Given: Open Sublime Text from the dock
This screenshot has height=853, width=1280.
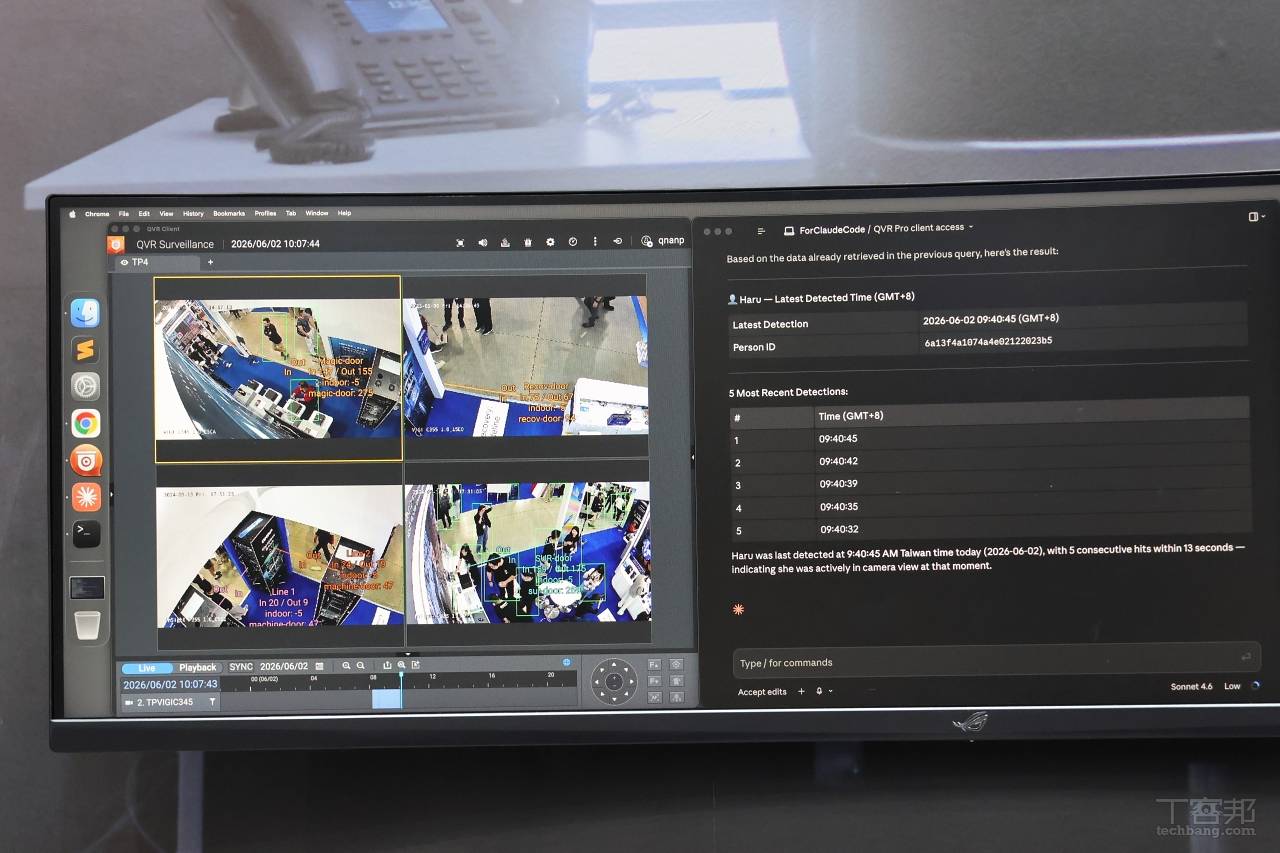Looking at the screenshot, I should point(85,350).
